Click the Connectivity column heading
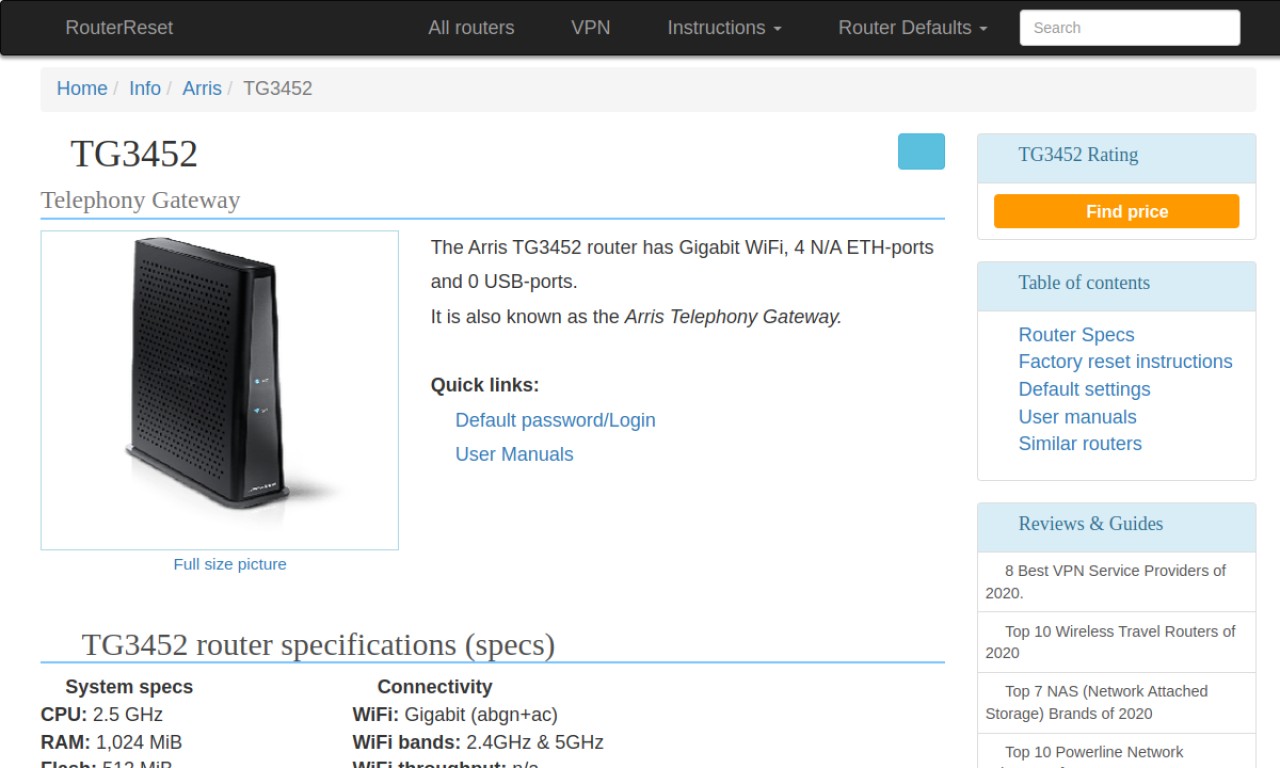The height and width of the screenshot is (768, 1280). (434, 687)
